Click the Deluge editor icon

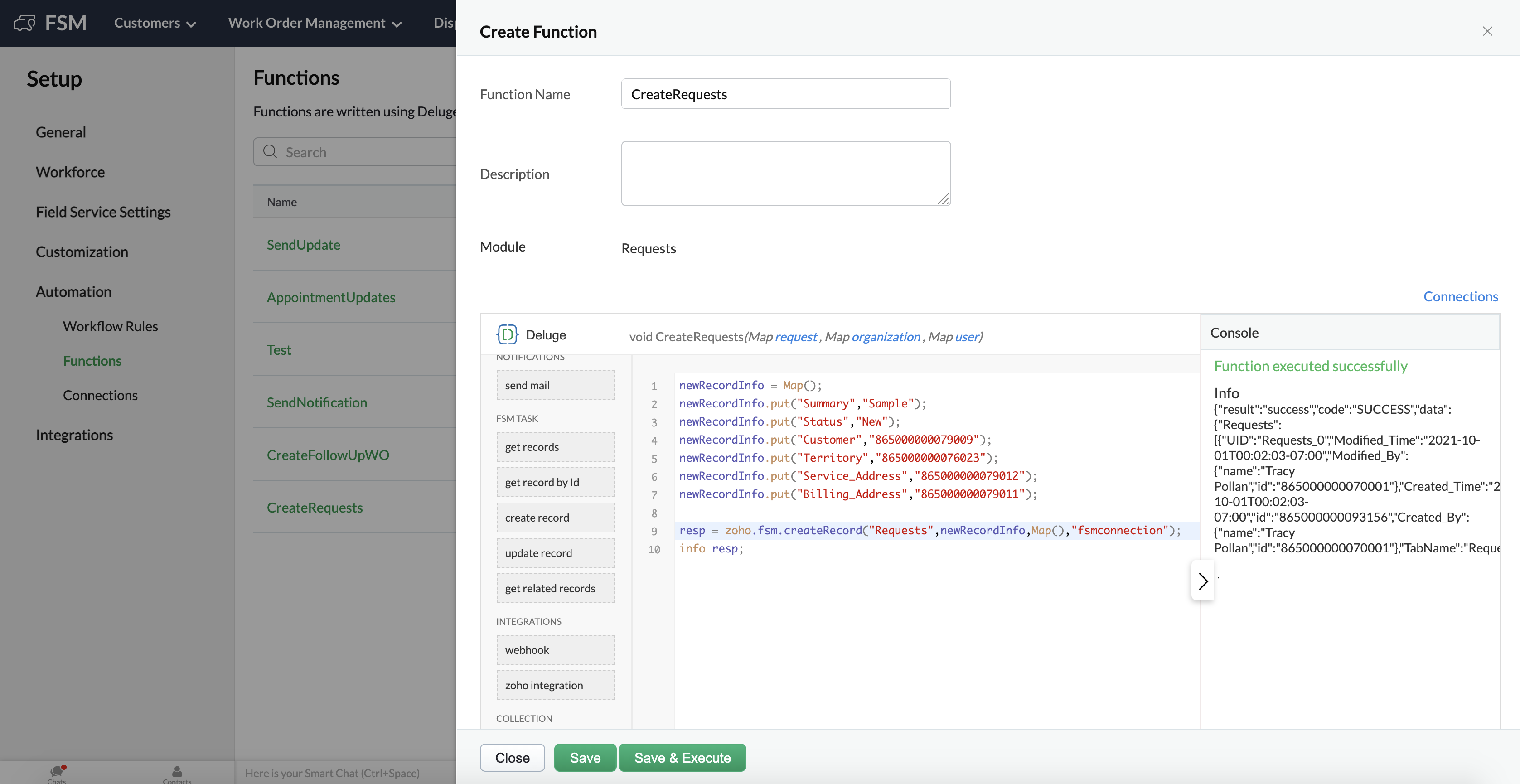pyautogui.click(x=507, y=334)
